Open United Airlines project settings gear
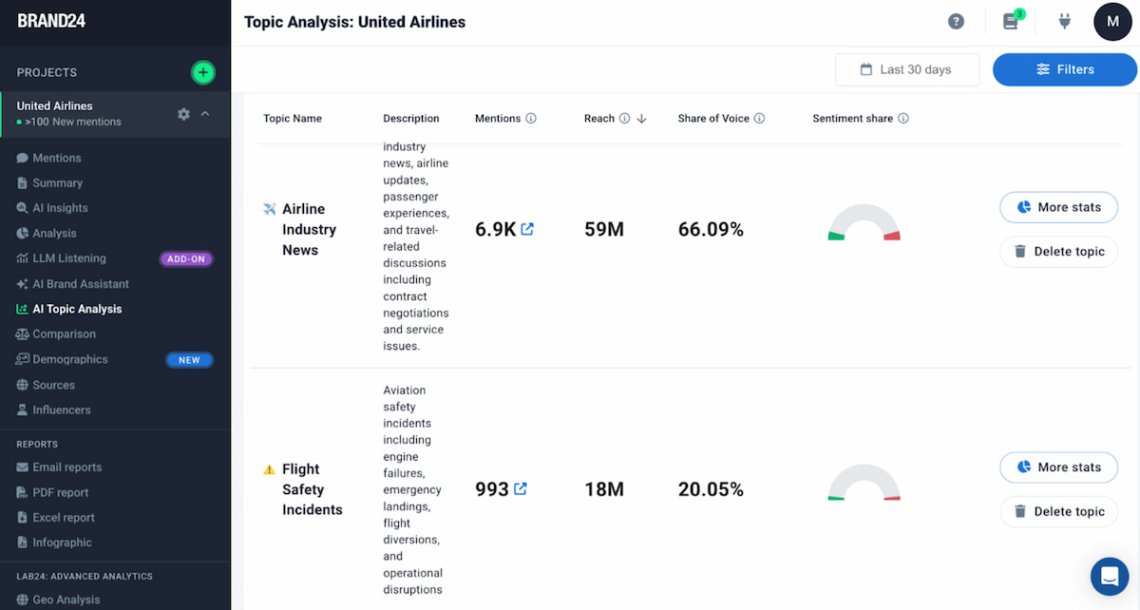1140x610 pixels. point(184,114)
